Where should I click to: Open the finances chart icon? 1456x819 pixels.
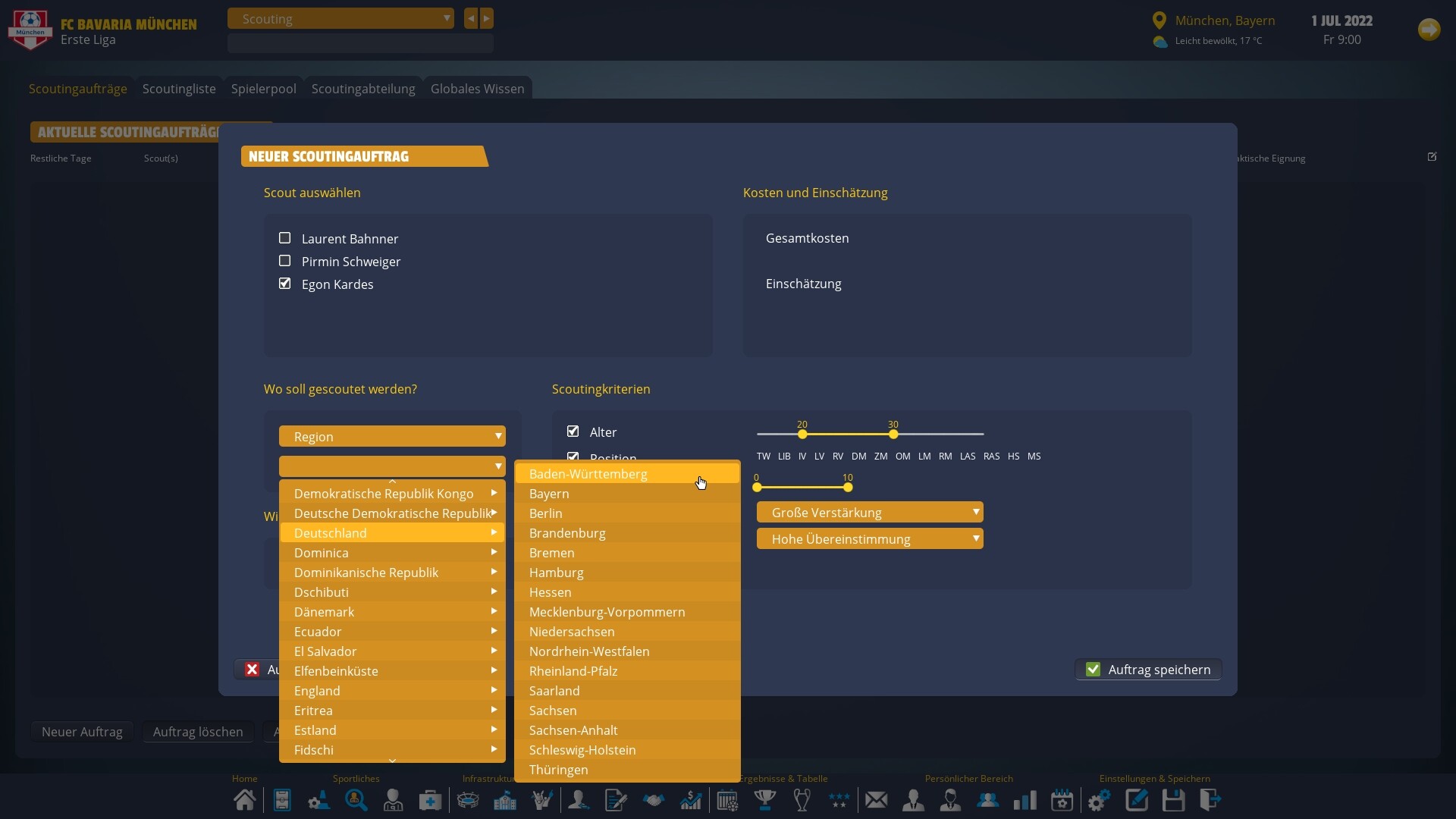(x=691, y=800)
